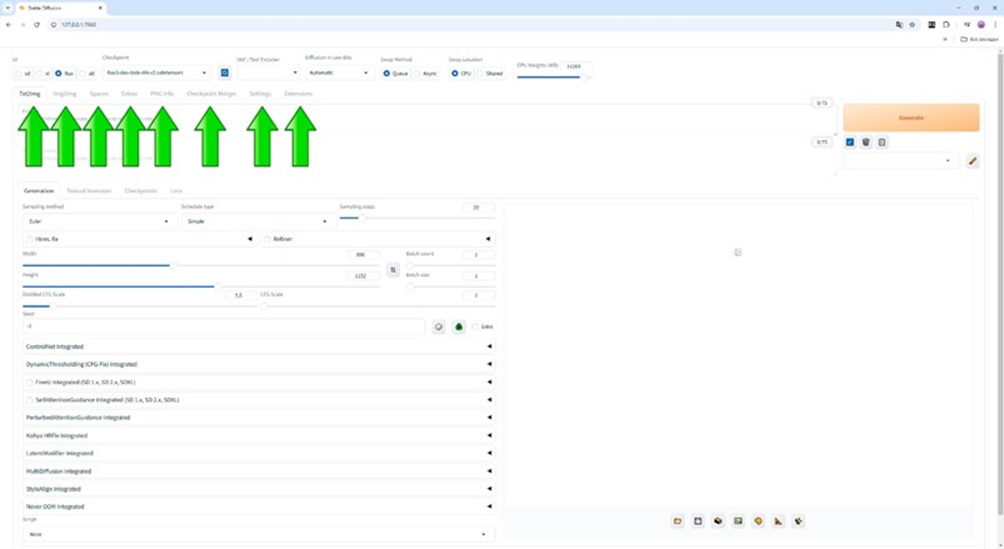Expand LatentModifier Integrated section
Viewport: 1004px width, 549px height.
258,454
